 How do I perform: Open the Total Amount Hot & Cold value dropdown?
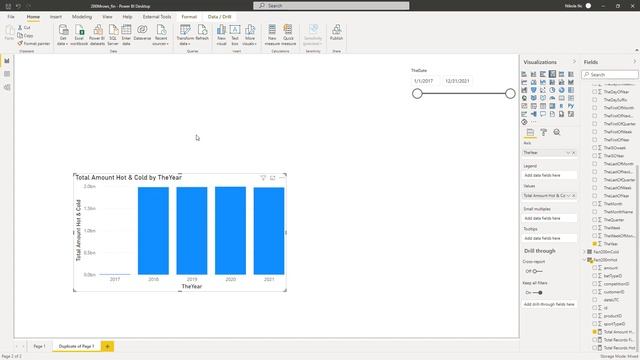pos(568,196)
